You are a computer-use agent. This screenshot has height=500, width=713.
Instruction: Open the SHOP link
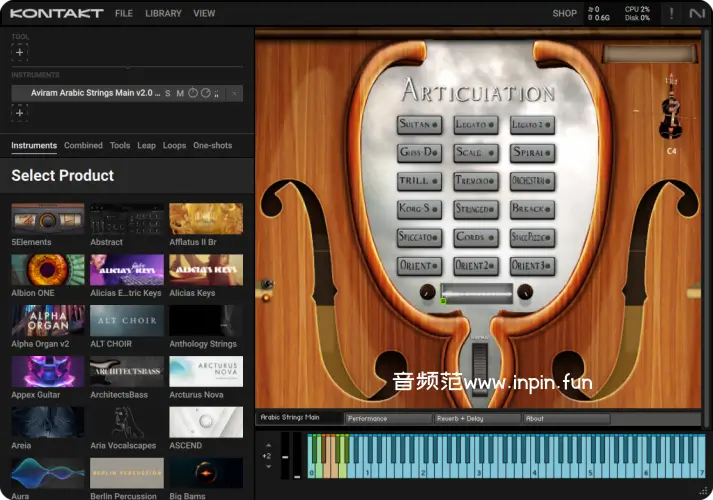pos(564,14)
